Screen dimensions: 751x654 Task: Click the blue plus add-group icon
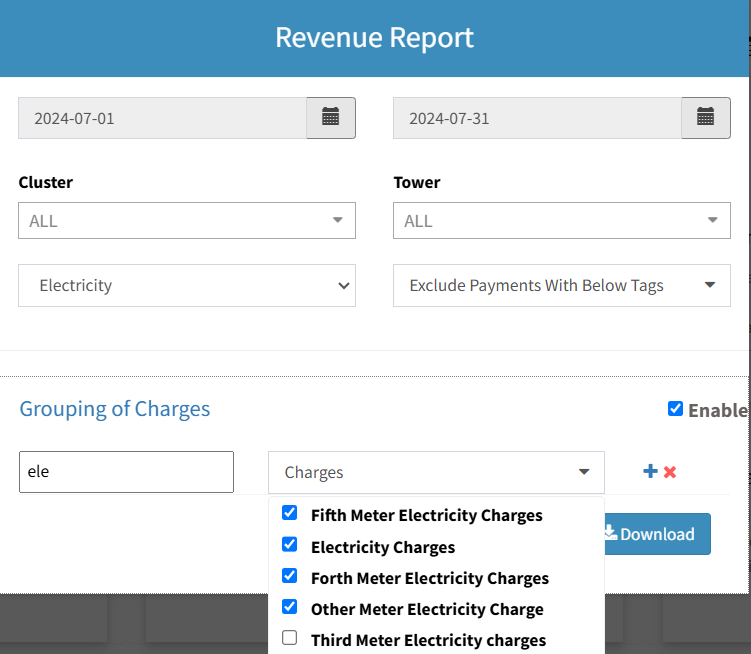650,471
